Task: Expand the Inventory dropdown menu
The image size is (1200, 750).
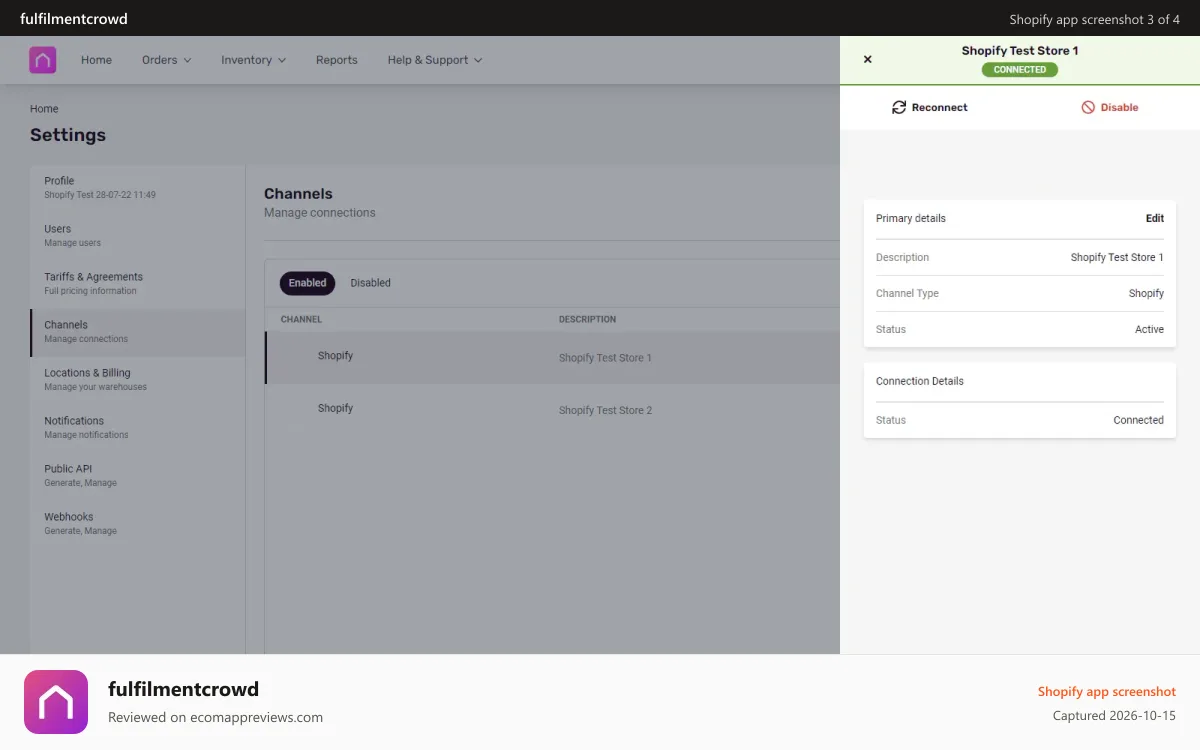Action: pos(253,60)
